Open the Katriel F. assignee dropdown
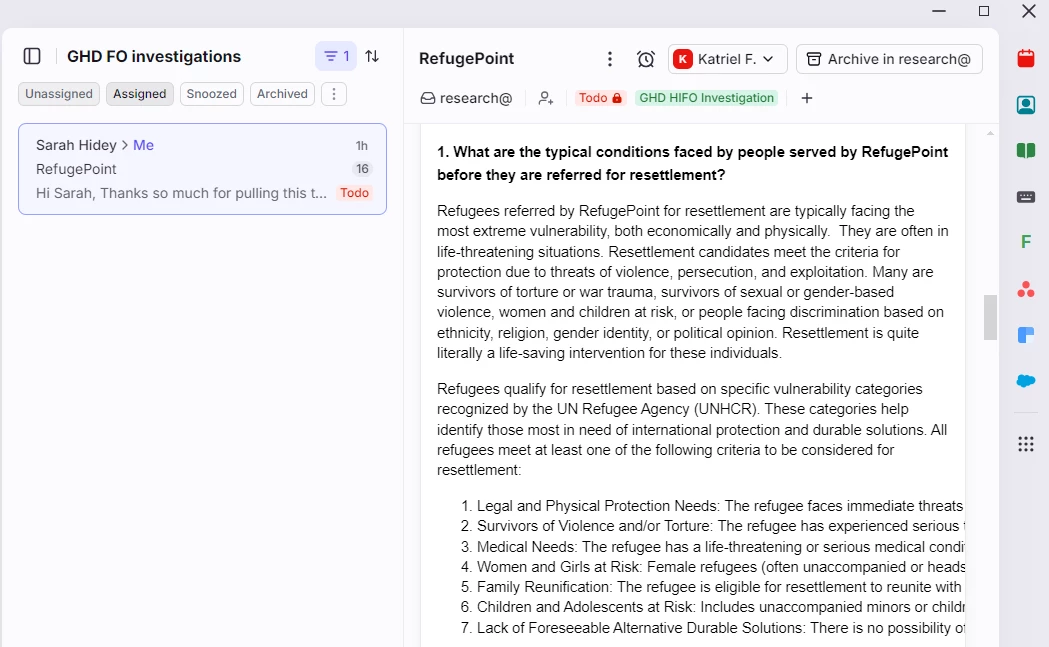Screen dimensions: 1049x647 tap(727, 59)
